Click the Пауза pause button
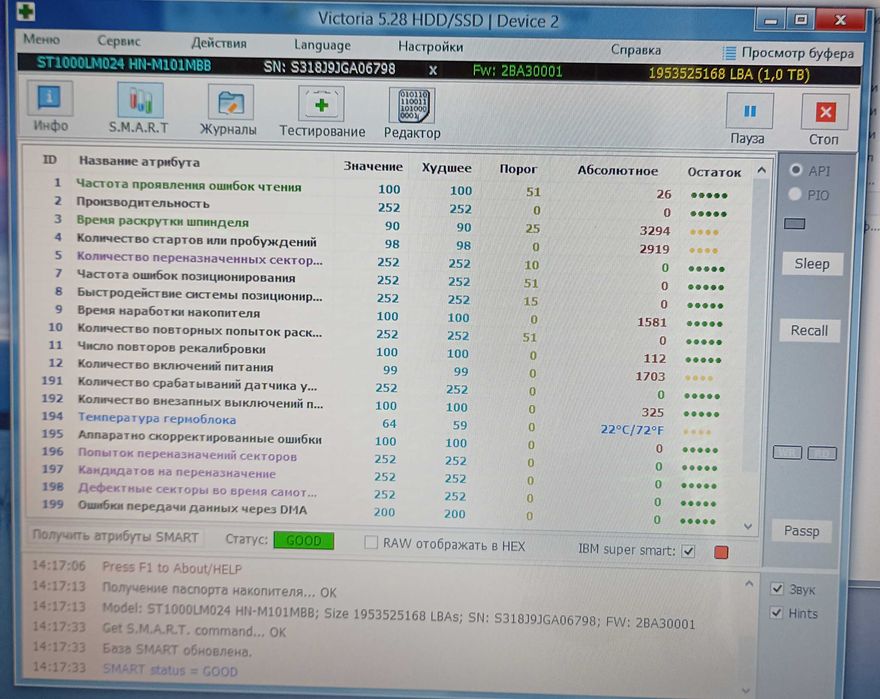The width and height of the screenshot is (880, 699). [x=748, y=118]
